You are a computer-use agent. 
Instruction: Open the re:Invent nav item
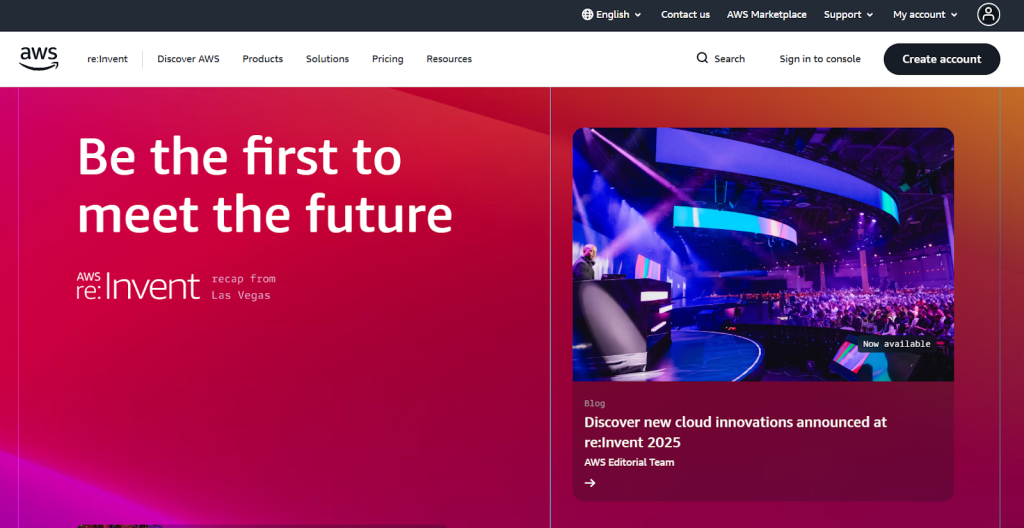pyautogui.click(x=107, y=59)
